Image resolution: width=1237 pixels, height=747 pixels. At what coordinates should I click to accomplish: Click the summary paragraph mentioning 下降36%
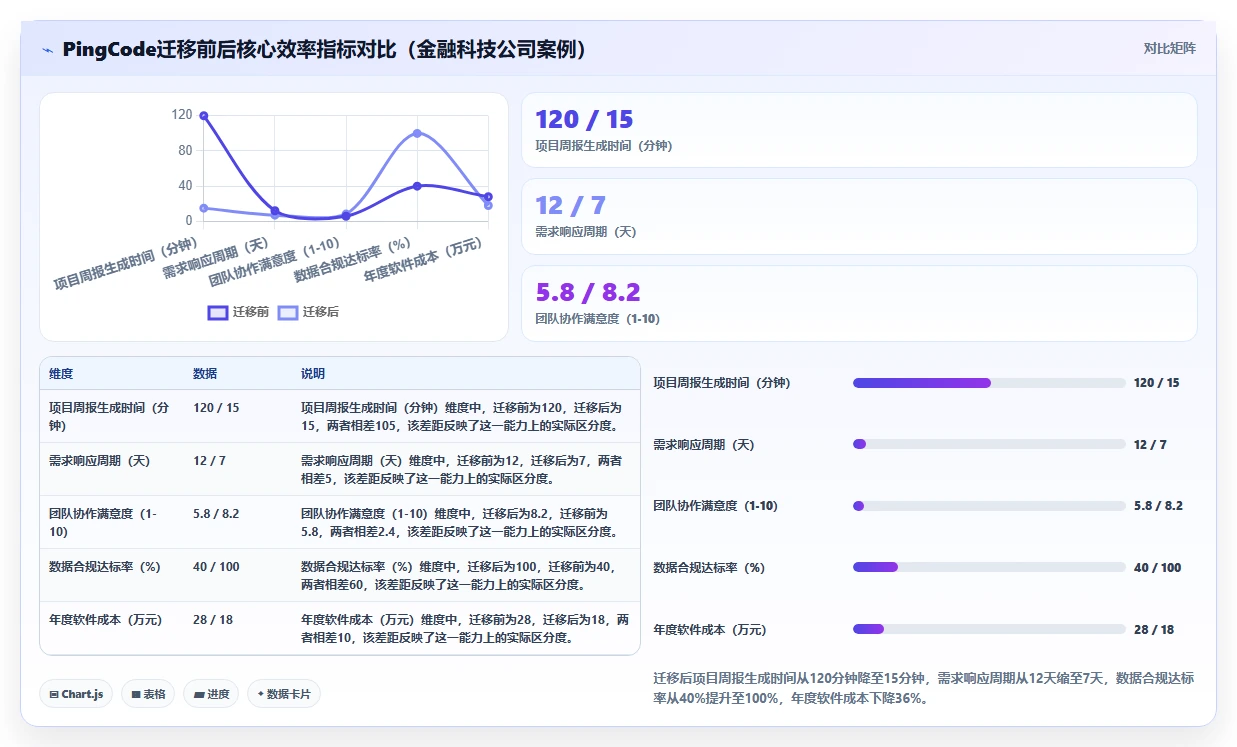tap(923, 689)
